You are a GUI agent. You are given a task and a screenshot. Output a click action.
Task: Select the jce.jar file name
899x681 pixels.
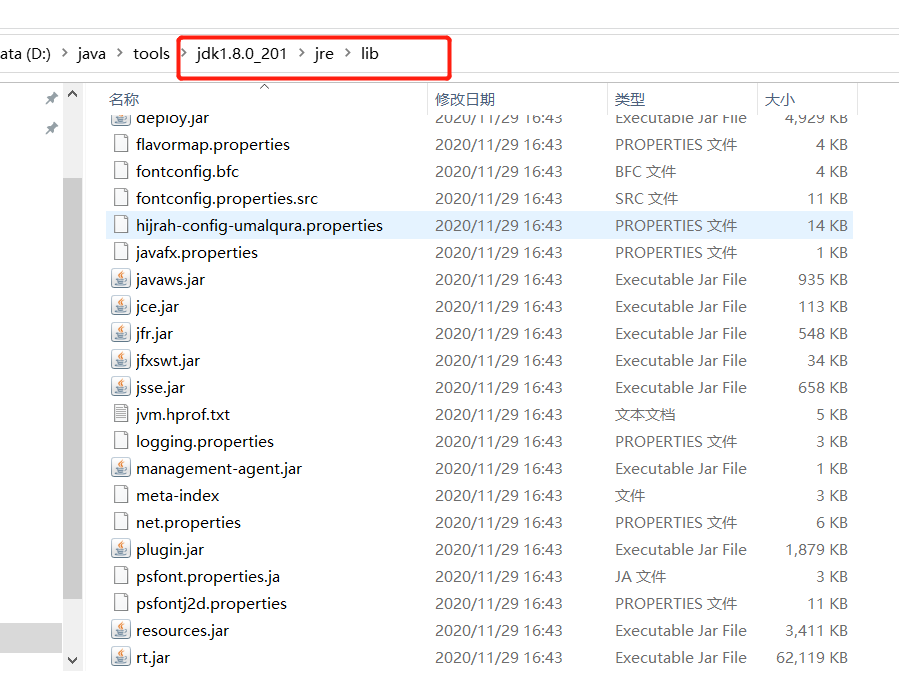[157, 307]
